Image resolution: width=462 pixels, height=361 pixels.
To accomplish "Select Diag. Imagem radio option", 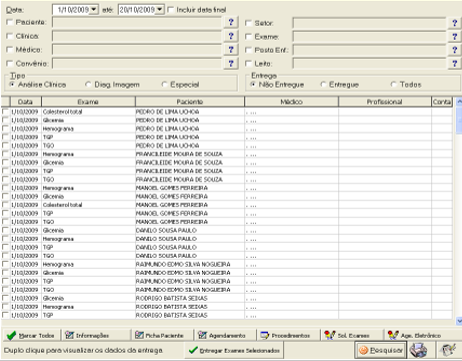I will pyautogui.click(x=88, y=85).
